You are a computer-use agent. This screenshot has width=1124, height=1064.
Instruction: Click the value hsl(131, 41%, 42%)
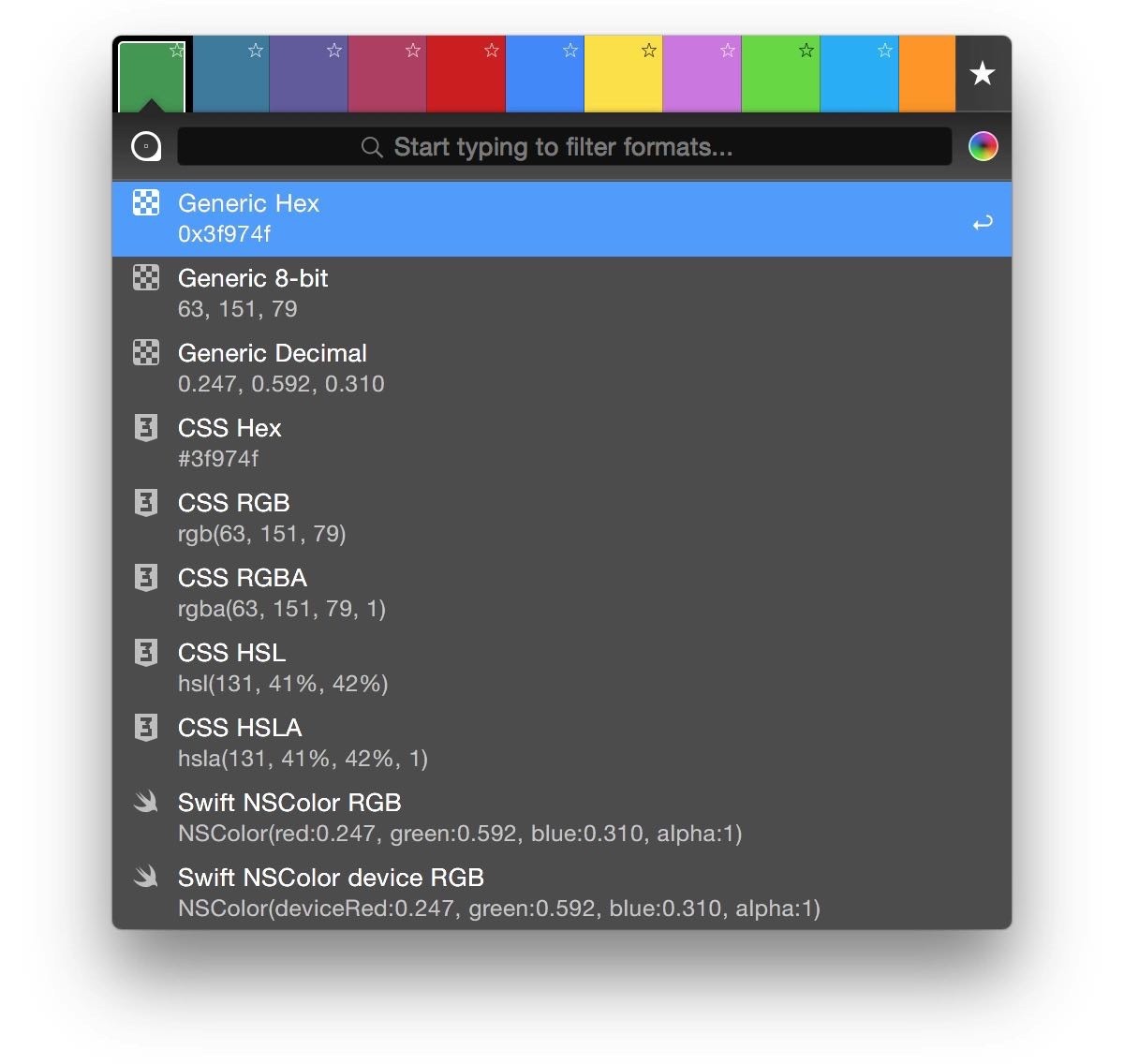[283, 684]
